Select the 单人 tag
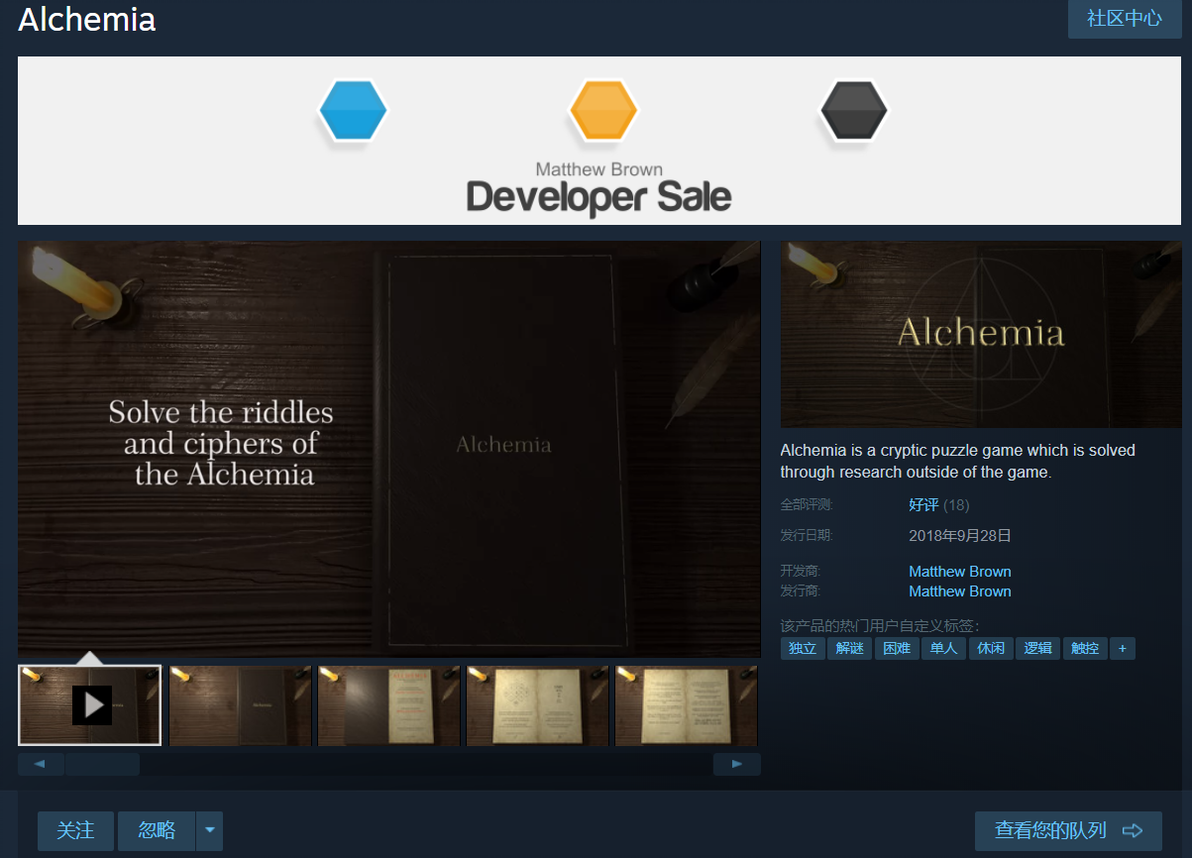Viewport: 1192px width, 858px height. tap(944, 648)
